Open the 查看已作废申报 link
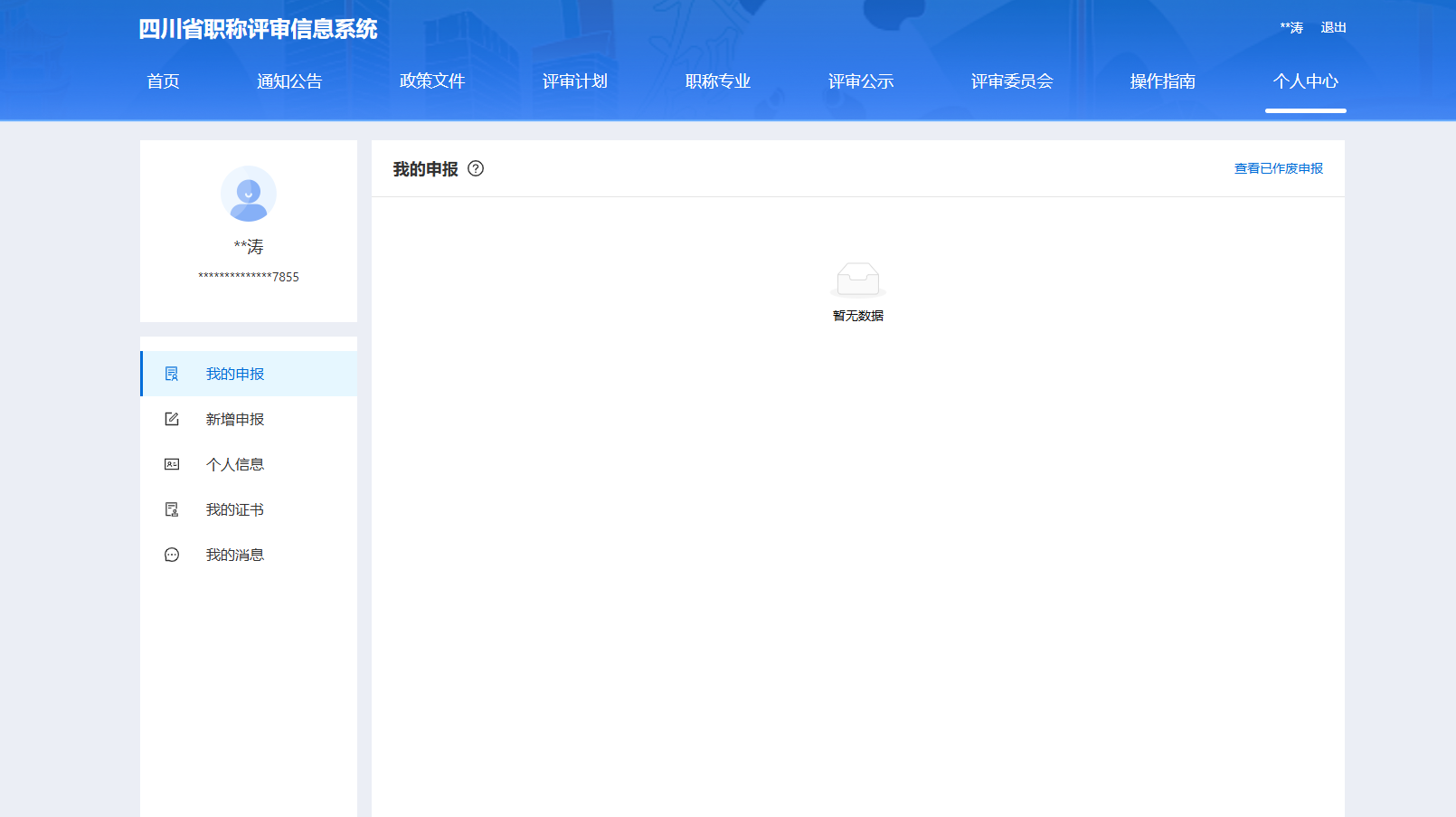Screen dimensions: 1456x817 [x=1278, y=168]
